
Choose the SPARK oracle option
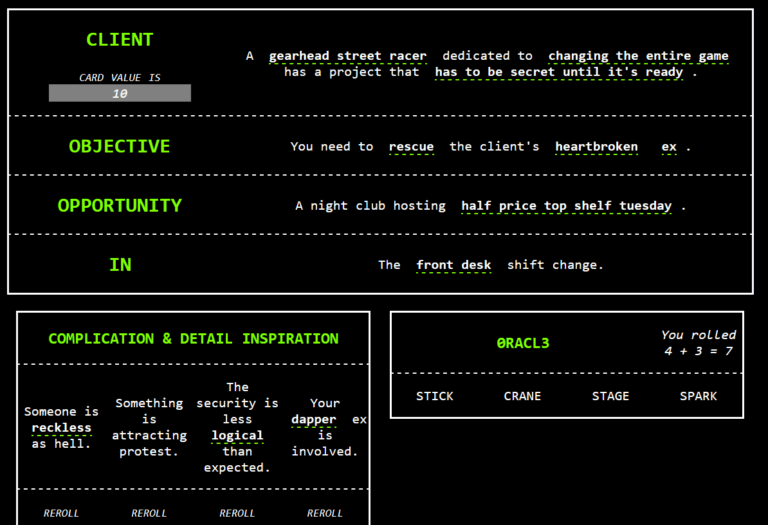(x=698, y=396)
